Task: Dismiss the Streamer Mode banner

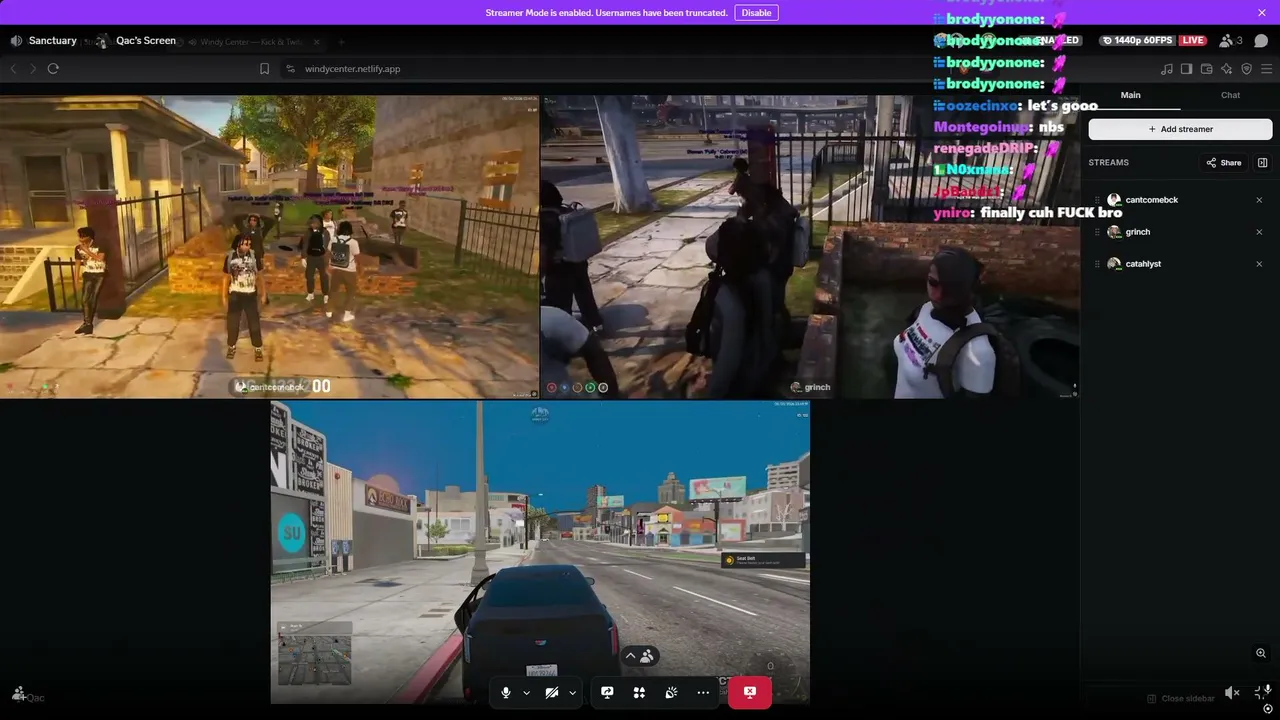Action: [x=1262, y=13]
